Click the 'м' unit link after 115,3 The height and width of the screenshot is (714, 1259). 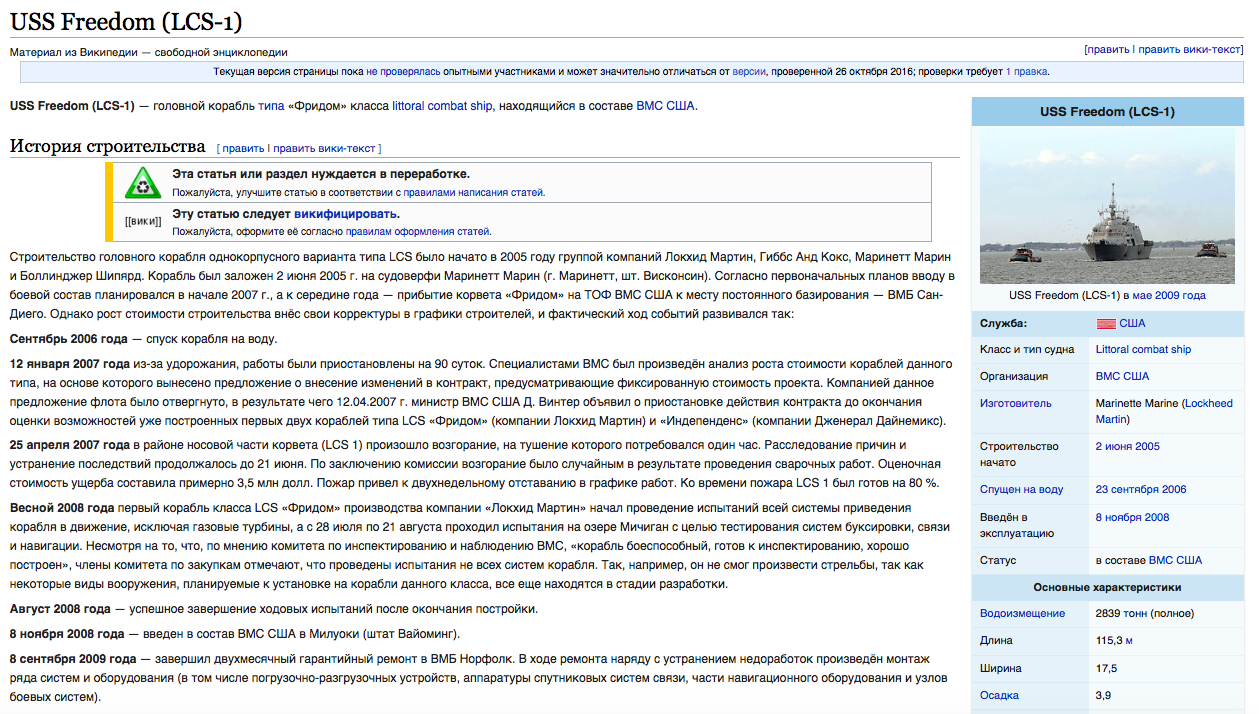[x=1128, y=641]
